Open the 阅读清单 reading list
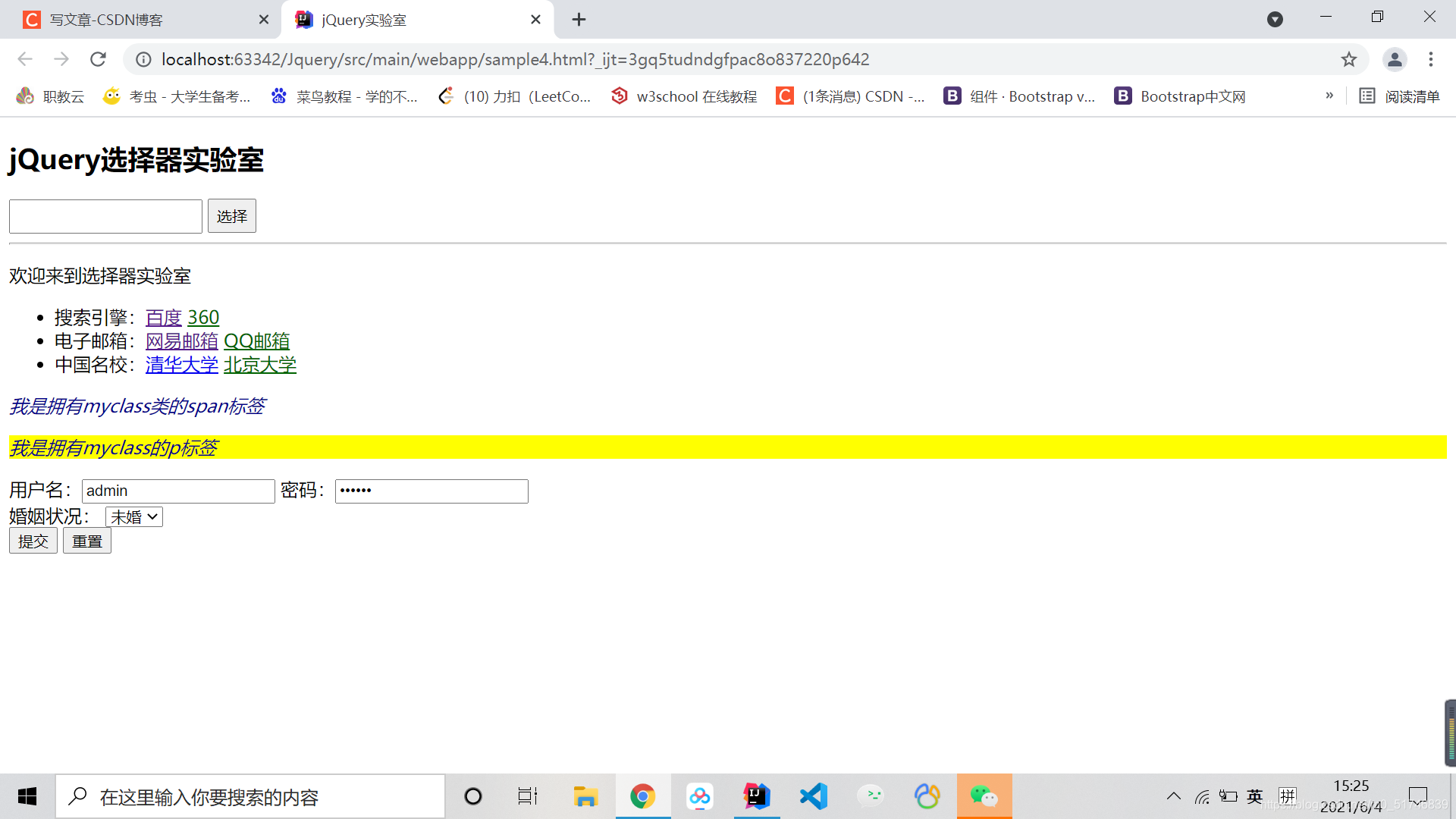 click(x=1399, y=96)
